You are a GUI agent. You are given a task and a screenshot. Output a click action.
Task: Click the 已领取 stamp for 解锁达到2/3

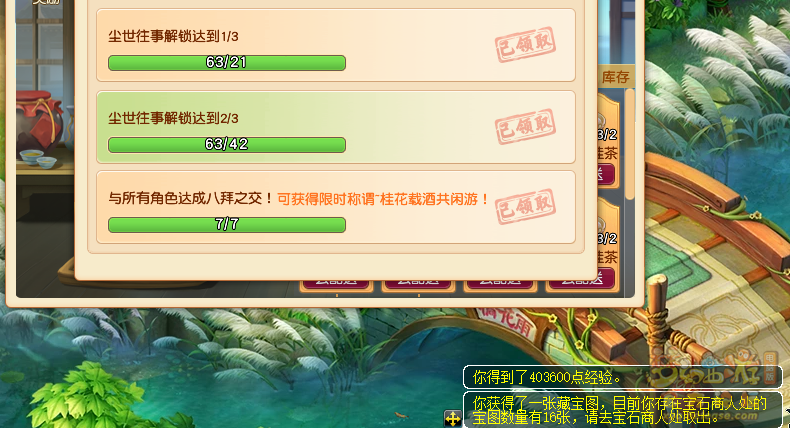coord(525,127)
